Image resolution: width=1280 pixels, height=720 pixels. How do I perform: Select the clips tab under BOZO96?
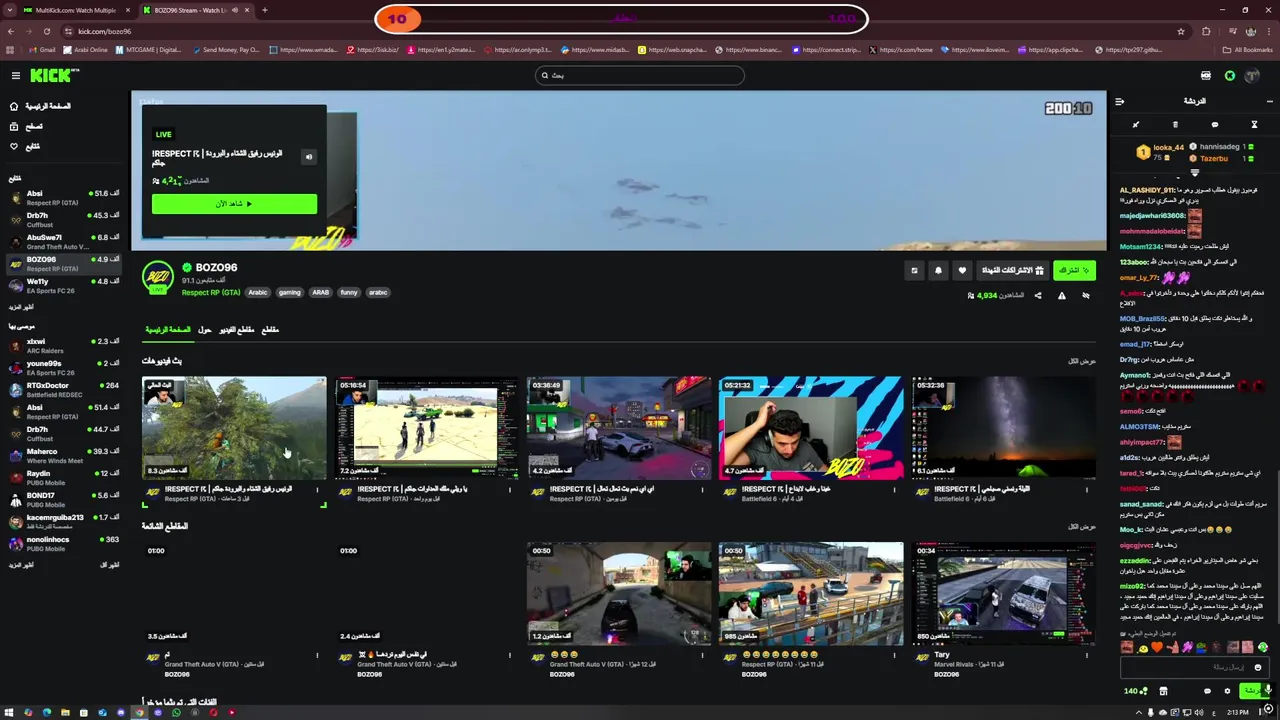[x=270, y=330]
